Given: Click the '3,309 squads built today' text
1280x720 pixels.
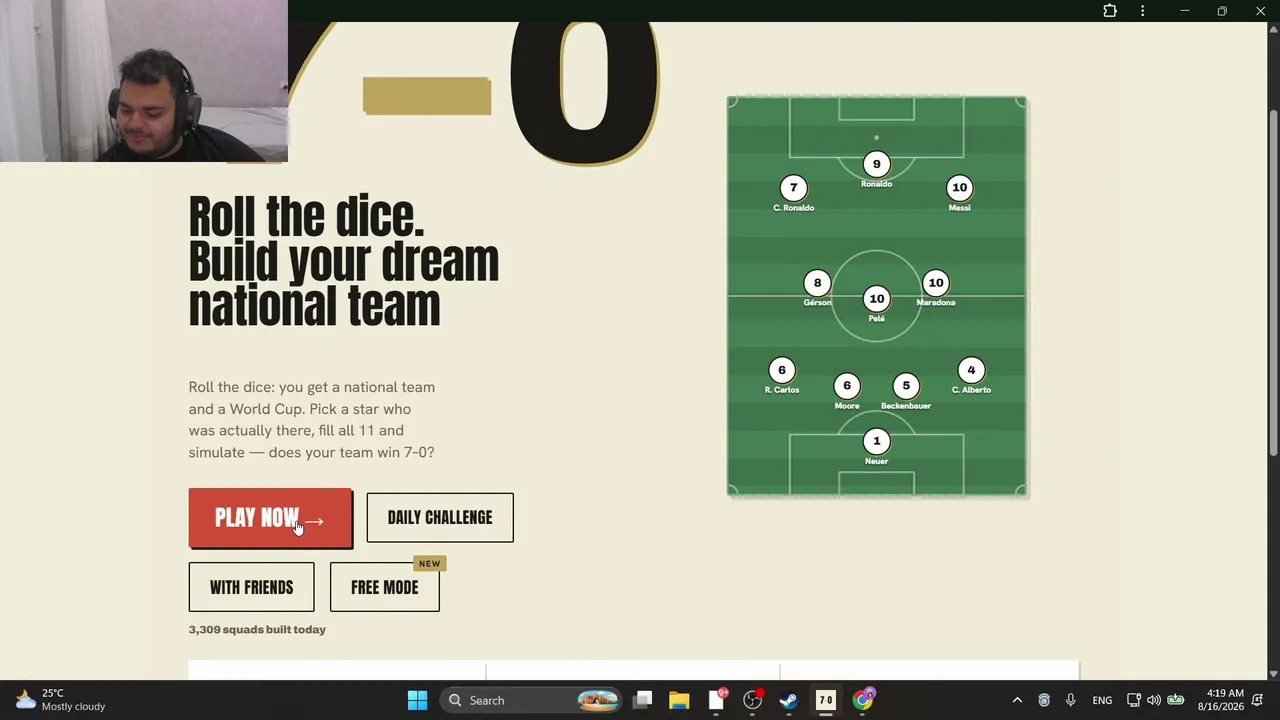Looking at the screenshot, I should (257, 629).
